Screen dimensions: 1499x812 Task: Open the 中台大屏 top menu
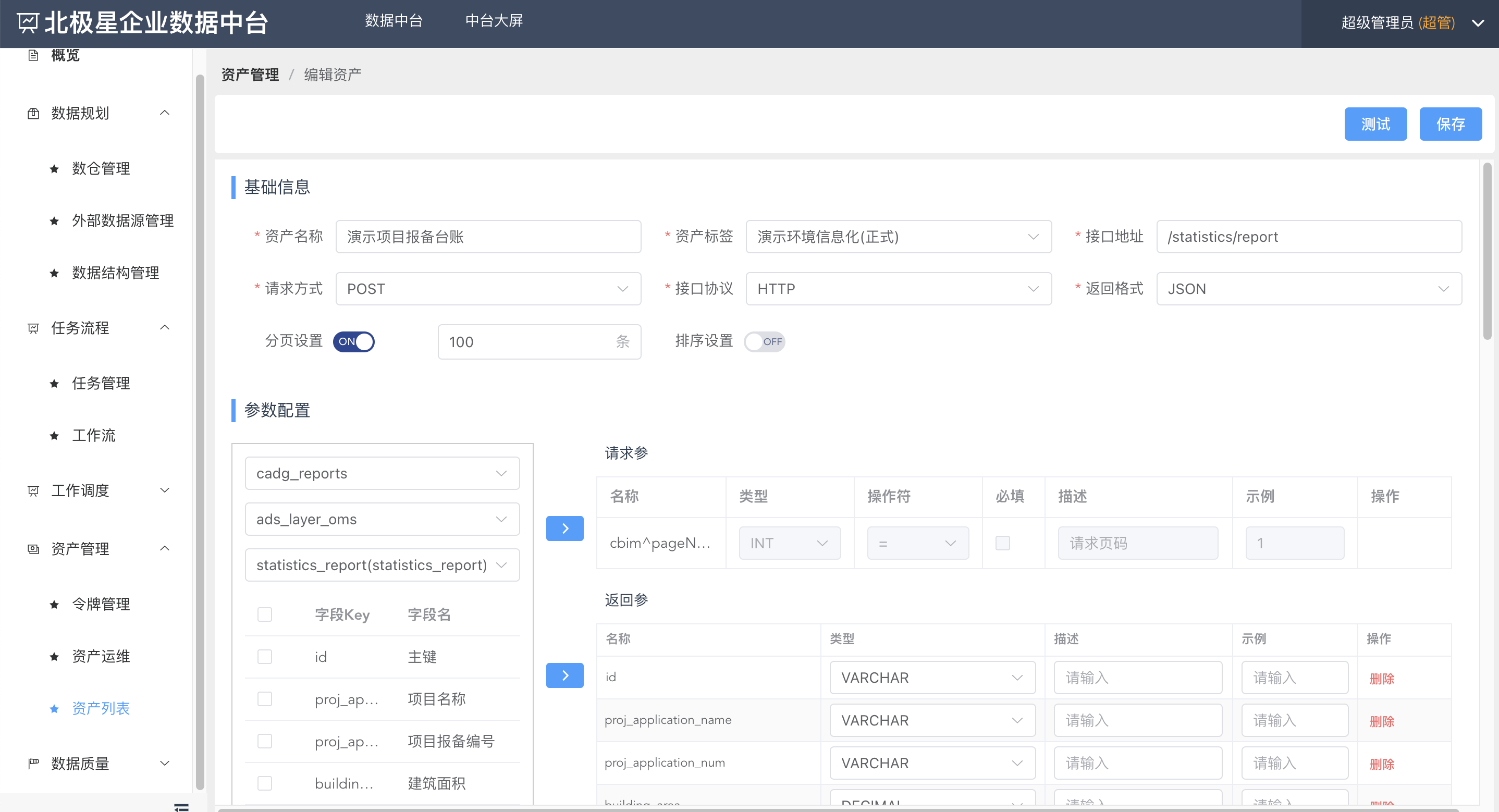[494, 21]
